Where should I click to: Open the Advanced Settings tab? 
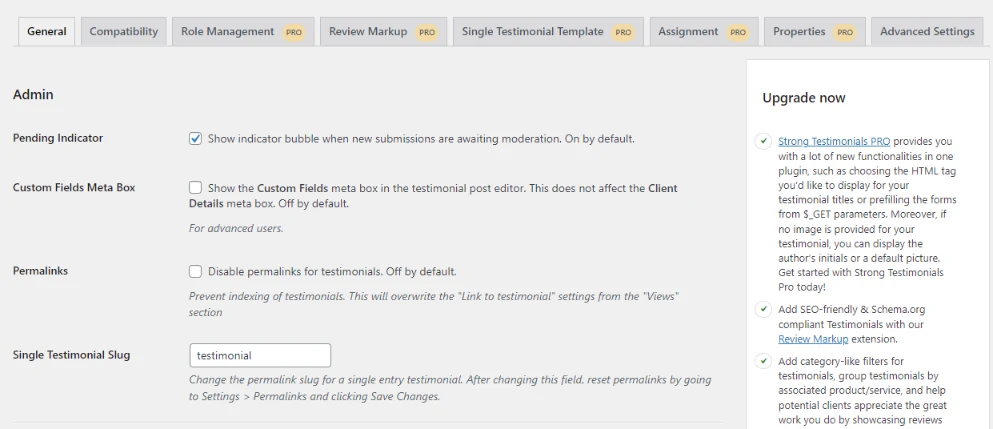click(x=927, y=31)
